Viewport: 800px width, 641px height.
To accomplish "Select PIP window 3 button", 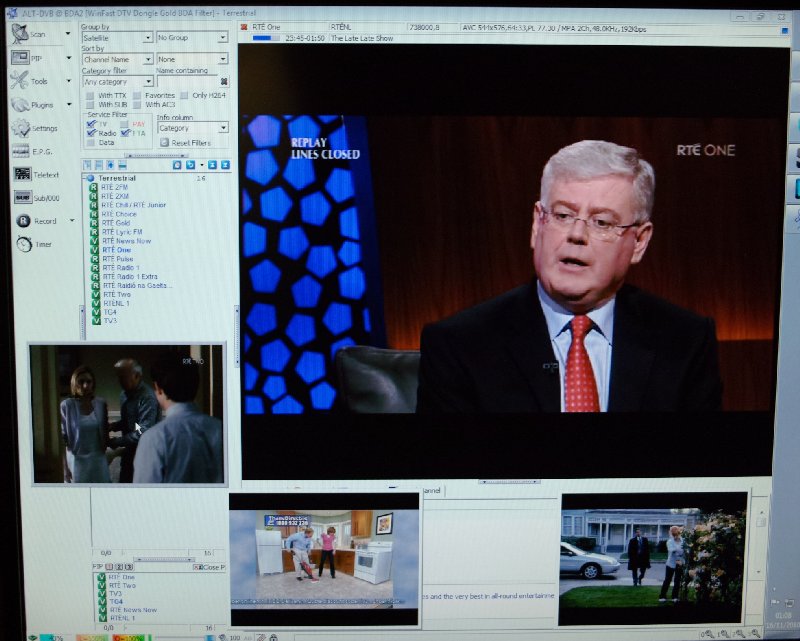I will click(129, 567).
